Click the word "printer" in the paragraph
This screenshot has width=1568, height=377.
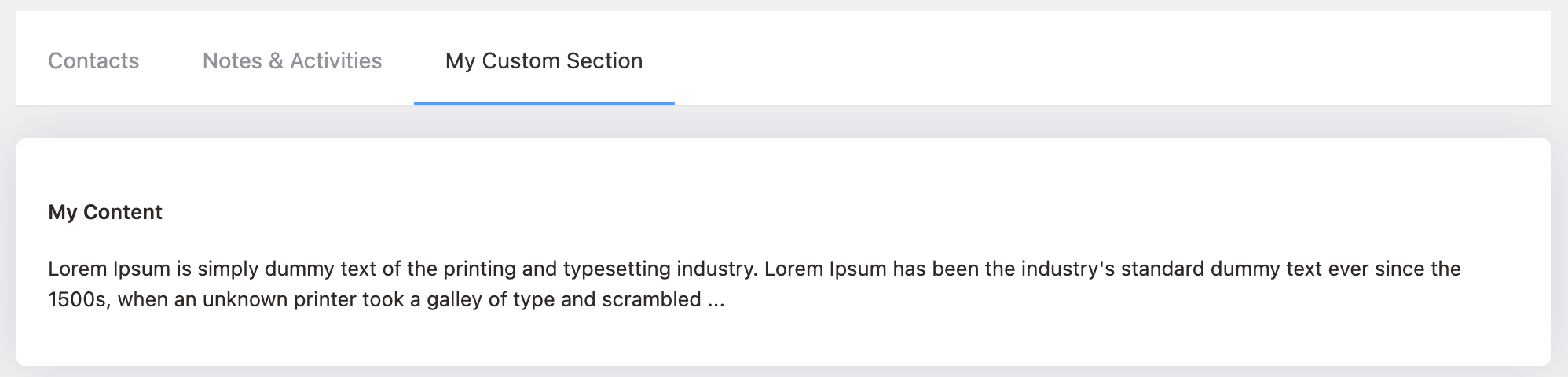pos(325,300)
